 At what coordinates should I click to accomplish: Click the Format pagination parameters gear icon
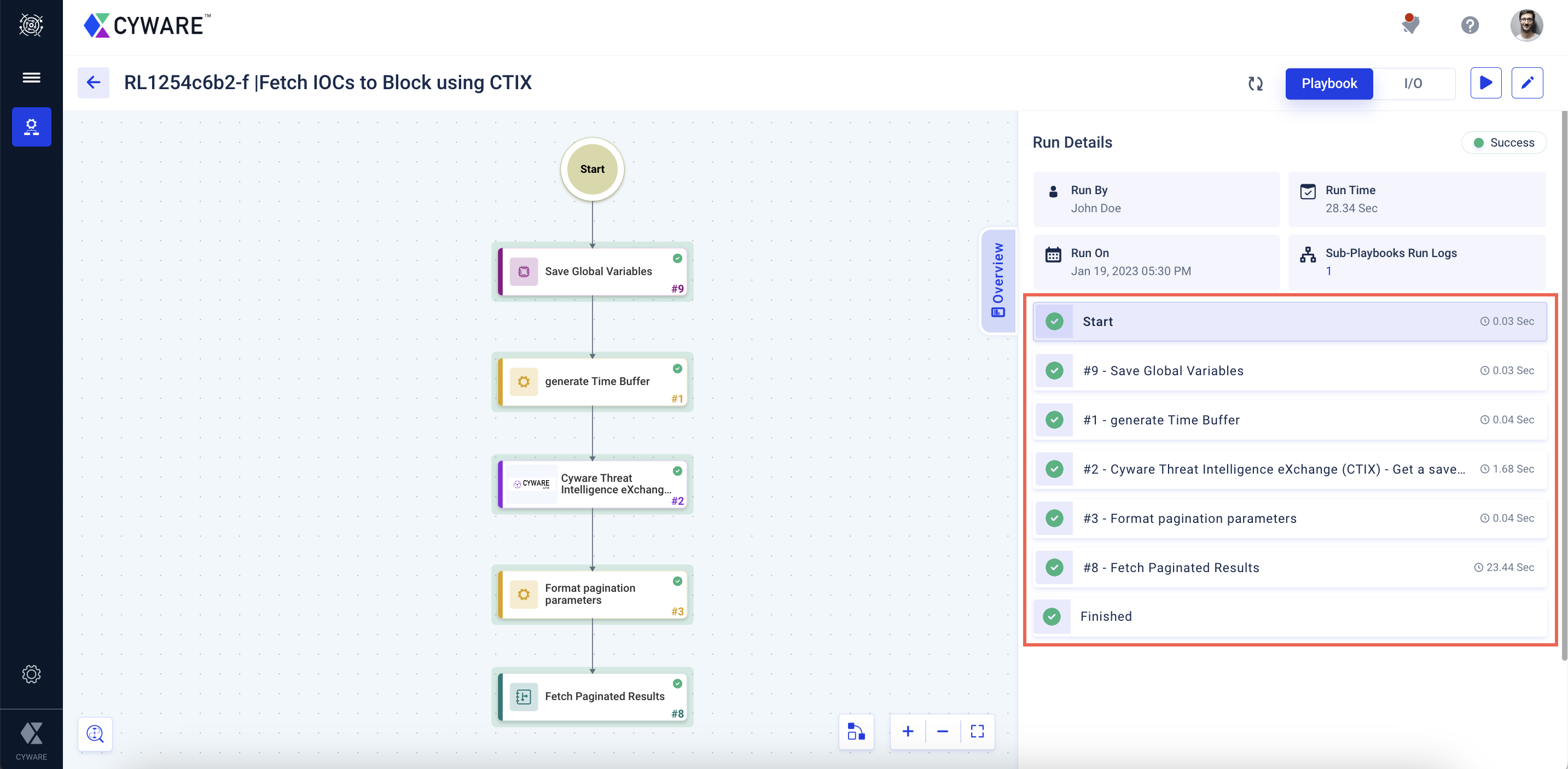(524, 594)
